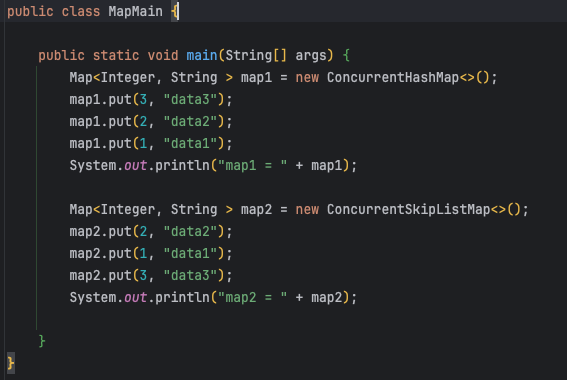Click the main method name
The image size is (567, 380).
tap(202, 55)
